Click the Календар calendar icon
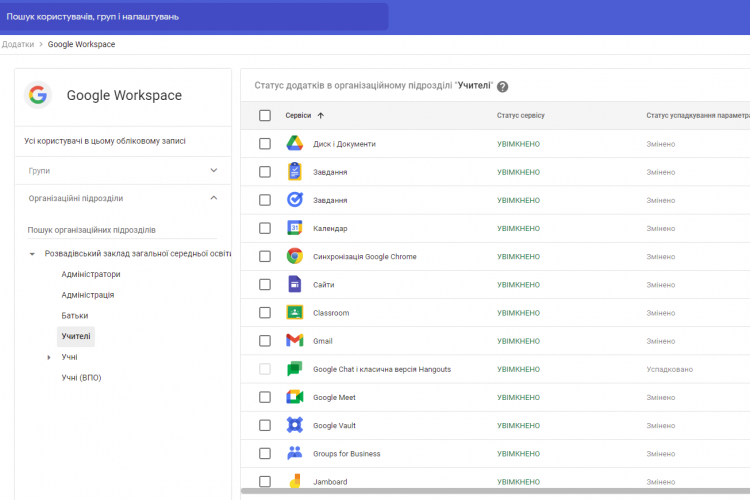The height and width of the screenshot is (500, 750). pyautogui.click(x=295, y=228)
